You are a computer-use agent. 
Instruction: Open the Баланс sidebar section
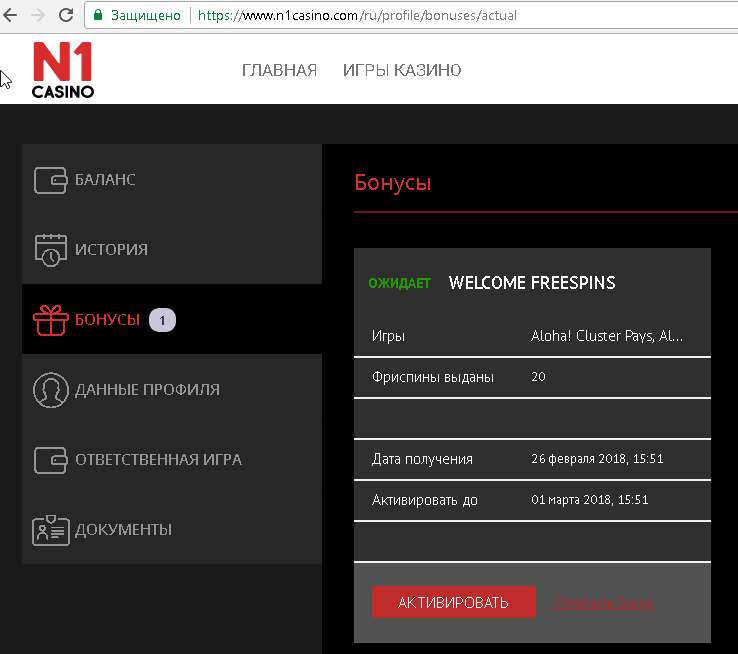pos(172,179)
